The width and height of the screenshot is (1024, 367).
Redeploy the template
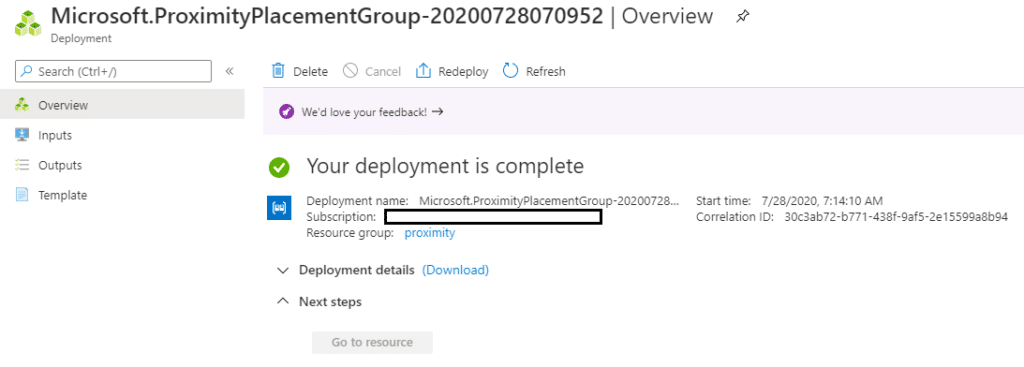(452, 71)
